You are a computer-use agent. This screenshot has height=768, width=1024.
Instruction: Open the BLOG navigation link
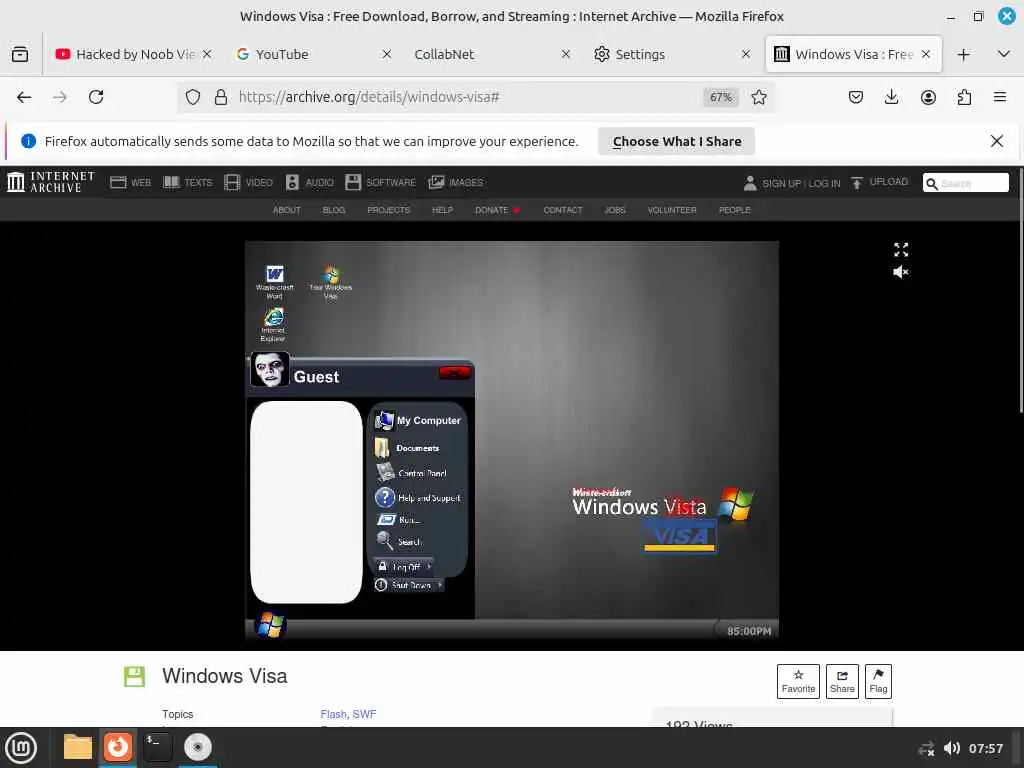point(334,210)
